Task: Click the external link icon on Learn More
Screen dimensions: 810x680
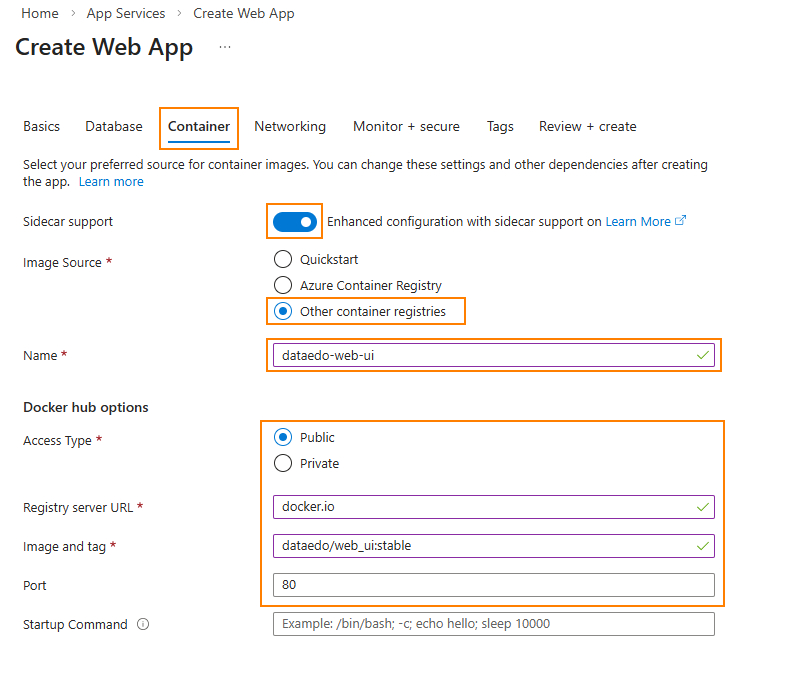Action: pyautogui.click(x=680, y=221)
